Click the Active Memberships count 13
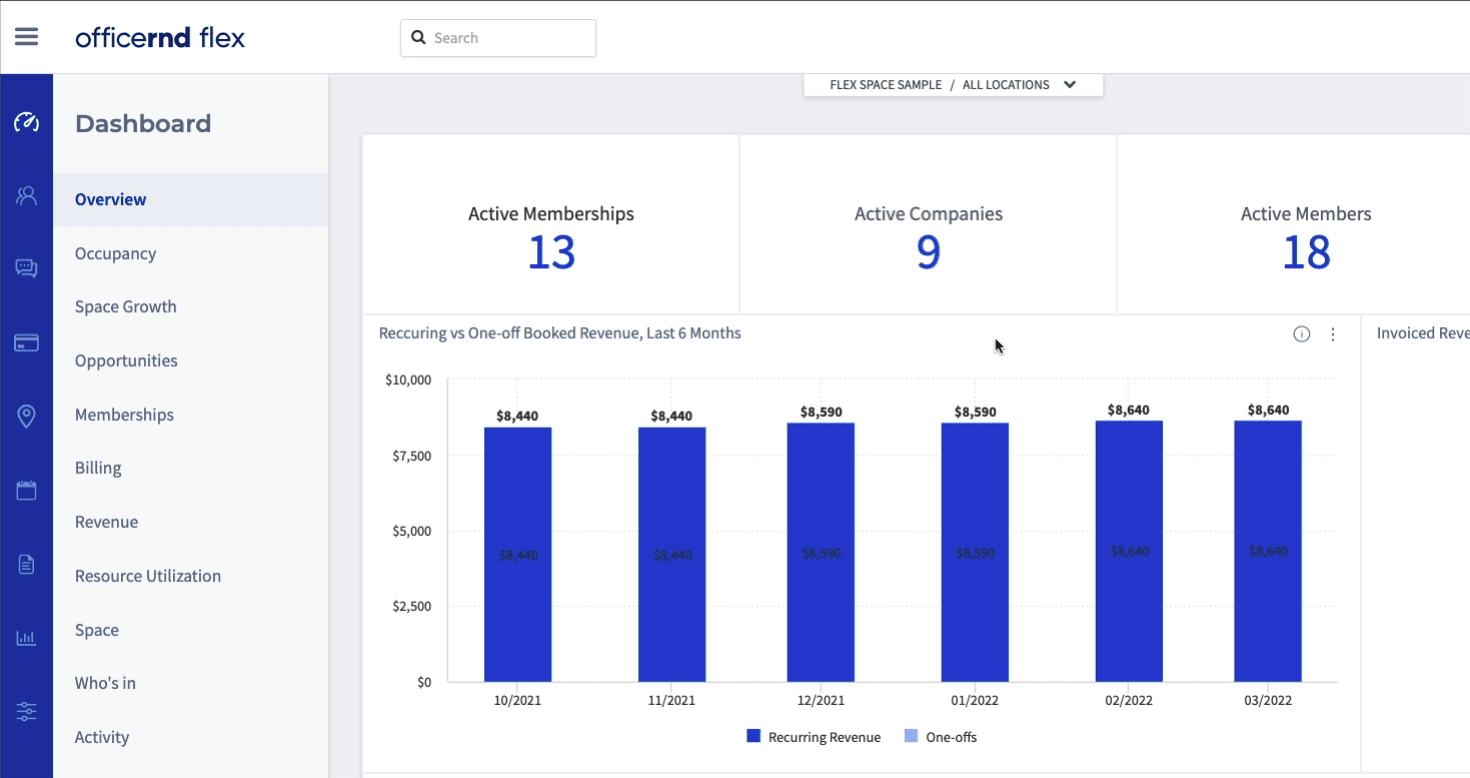1470x778 pixels. pyautogui.click(x=551, y=253)
